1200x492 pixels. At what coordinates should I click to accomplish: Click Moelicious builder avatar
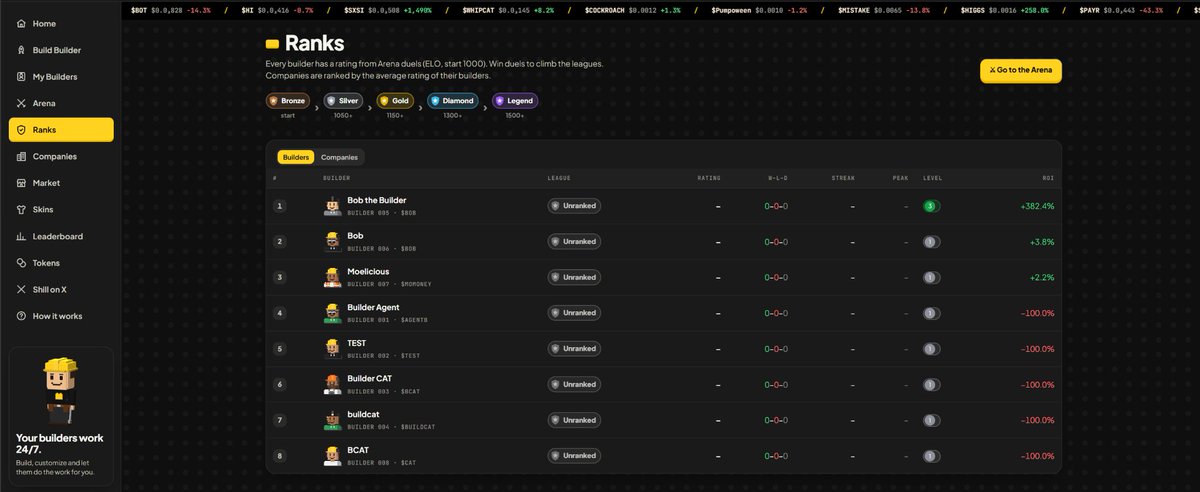click(x=333, y=277)
